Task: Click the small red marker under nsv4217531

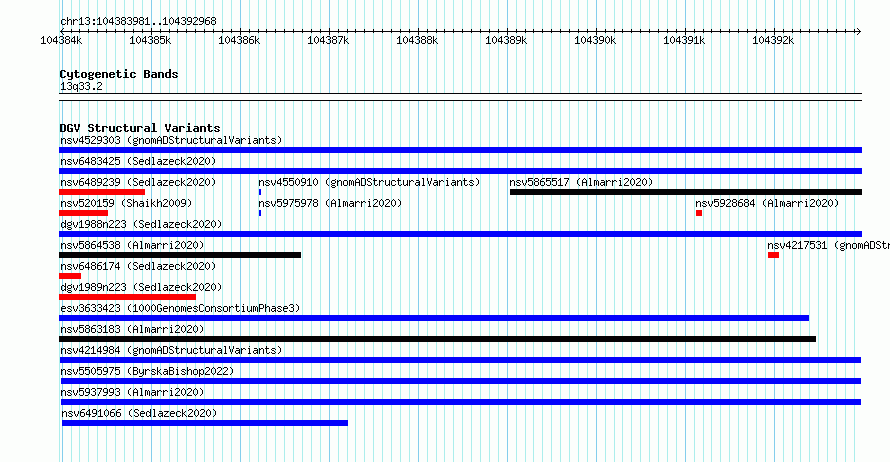Action: click(773, 255)
